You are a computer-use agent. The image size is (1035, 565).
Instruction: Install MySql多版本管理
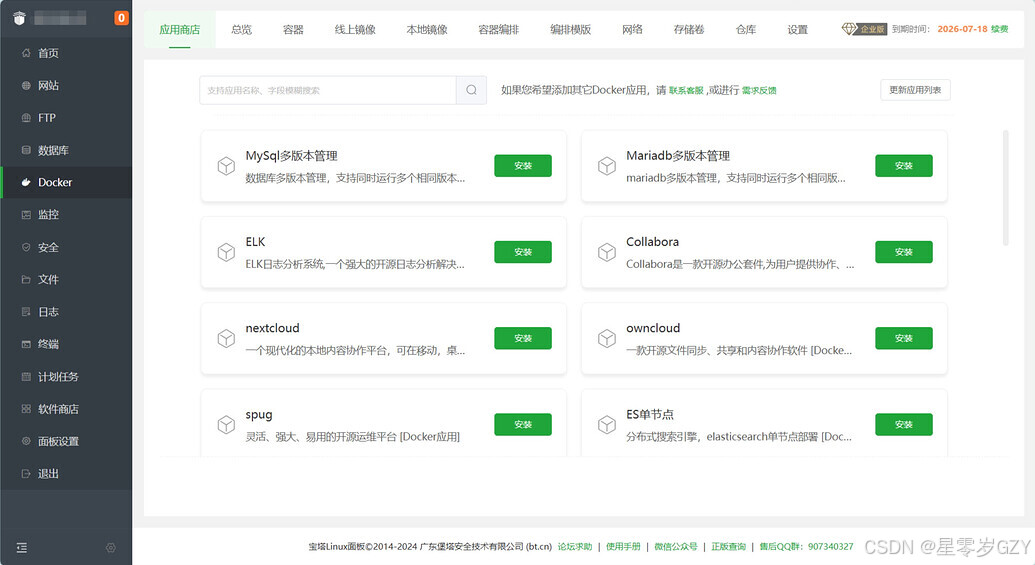point(523,166)
